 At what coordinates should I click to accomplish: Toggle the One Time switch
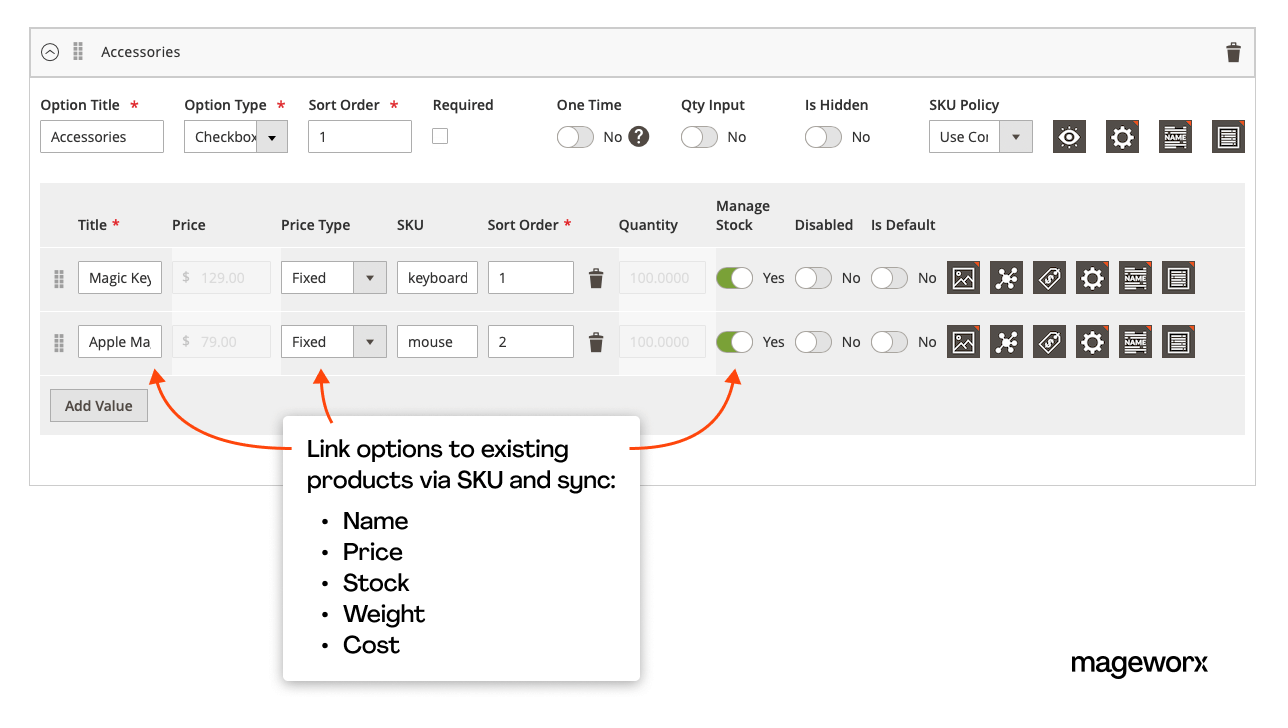click(x=575, y=137)
